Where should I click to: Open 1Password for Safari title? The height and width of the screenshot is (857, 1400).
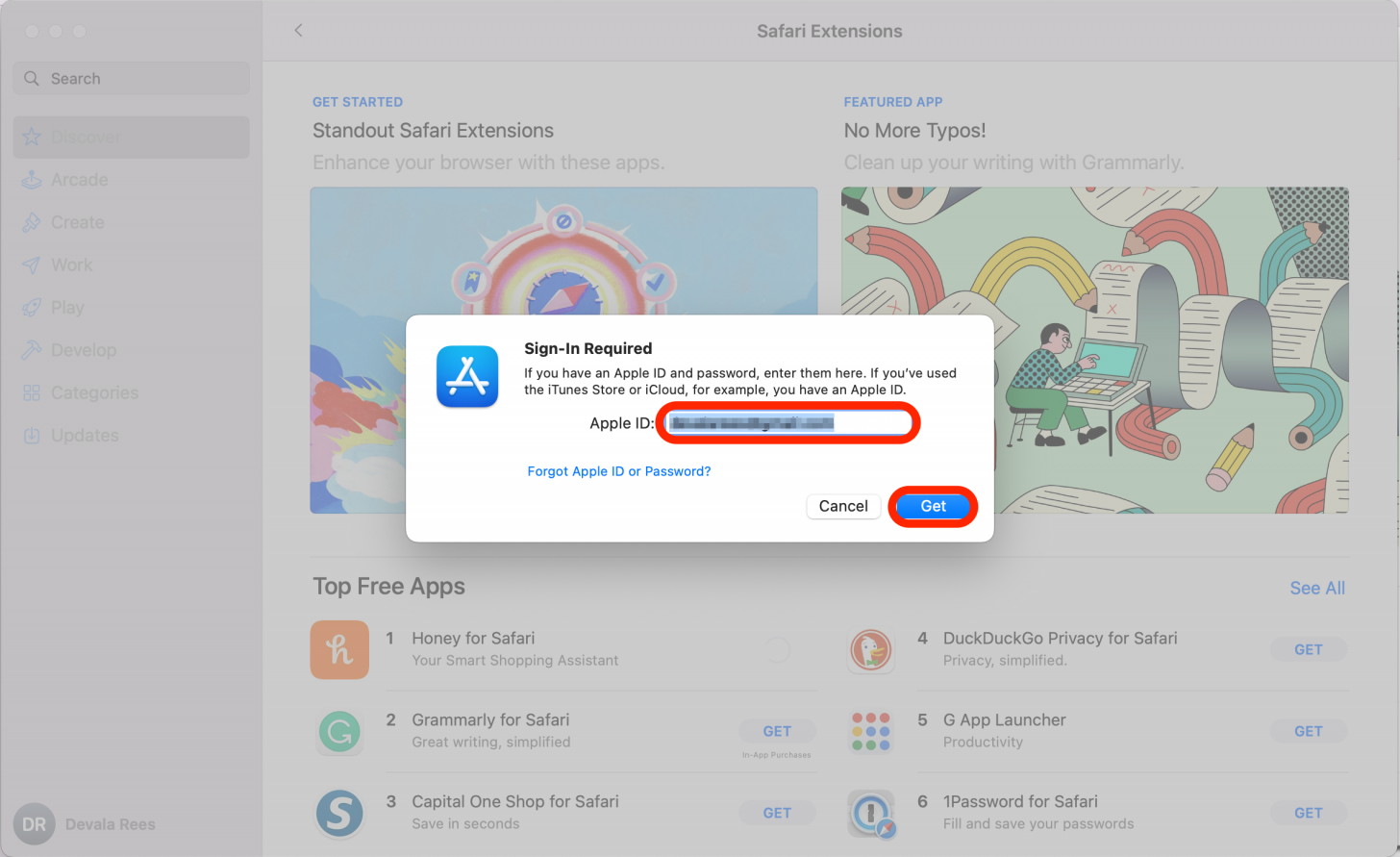[1020, 801]
